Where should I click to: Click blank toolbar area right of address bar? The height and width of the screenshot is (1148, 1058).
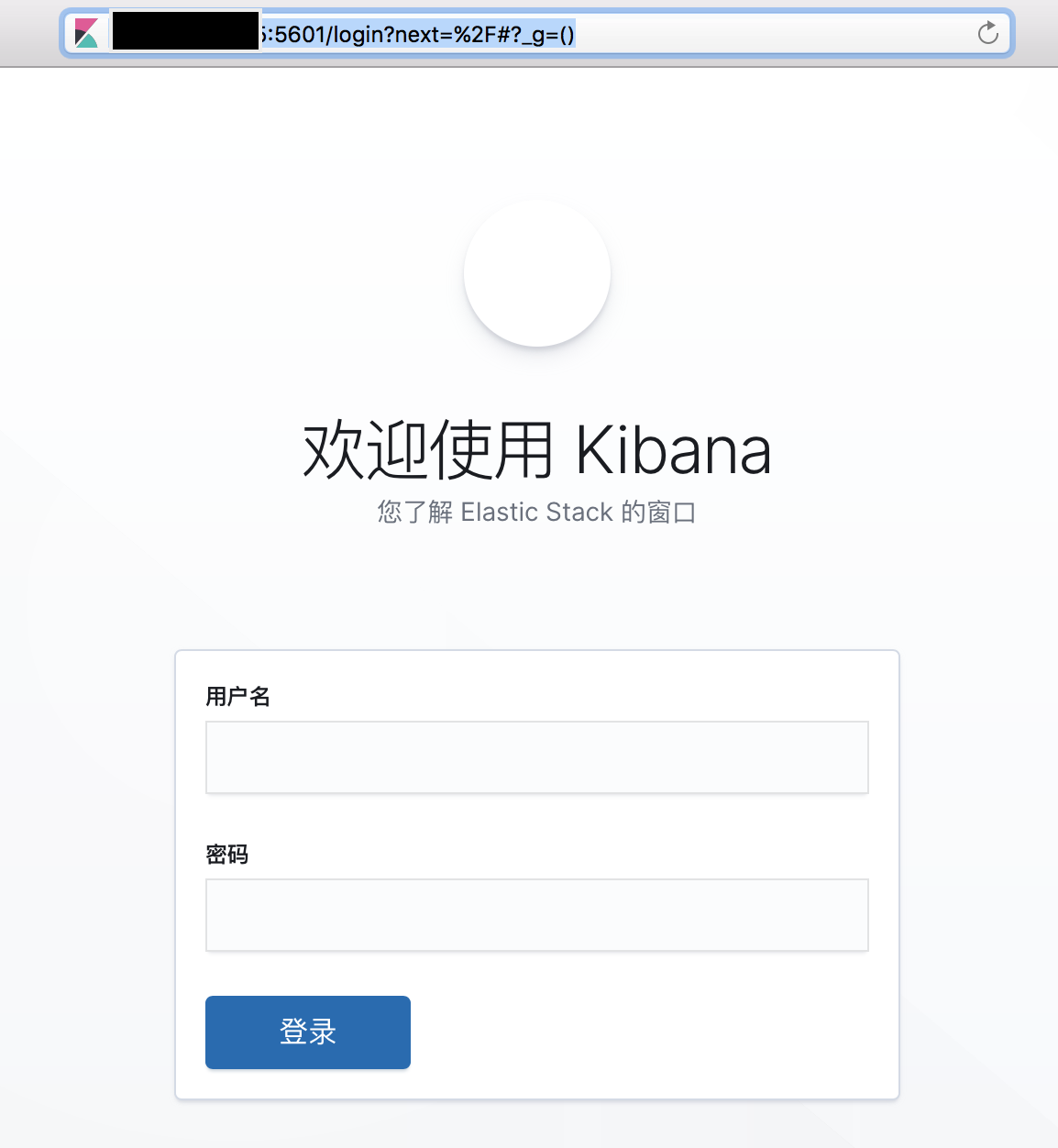pos(1036,34)
